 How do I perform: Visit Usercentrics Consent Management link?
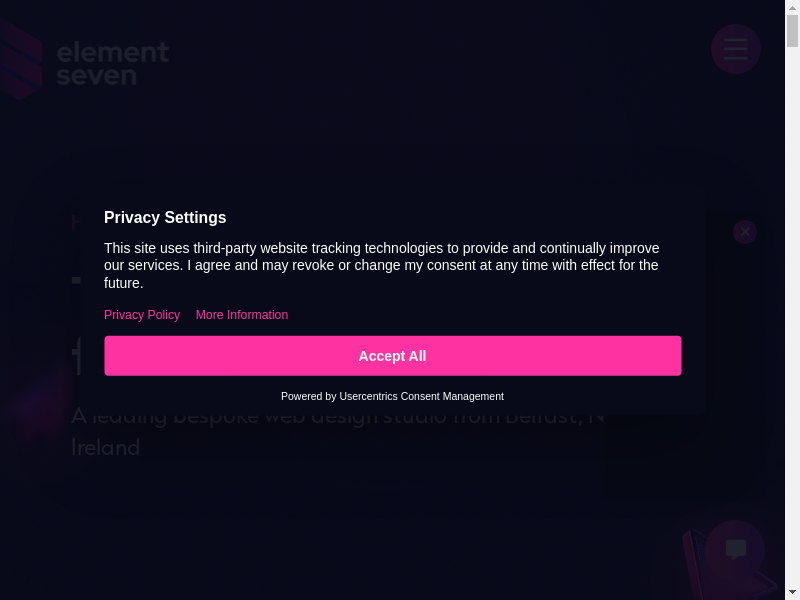click(421, 397)
